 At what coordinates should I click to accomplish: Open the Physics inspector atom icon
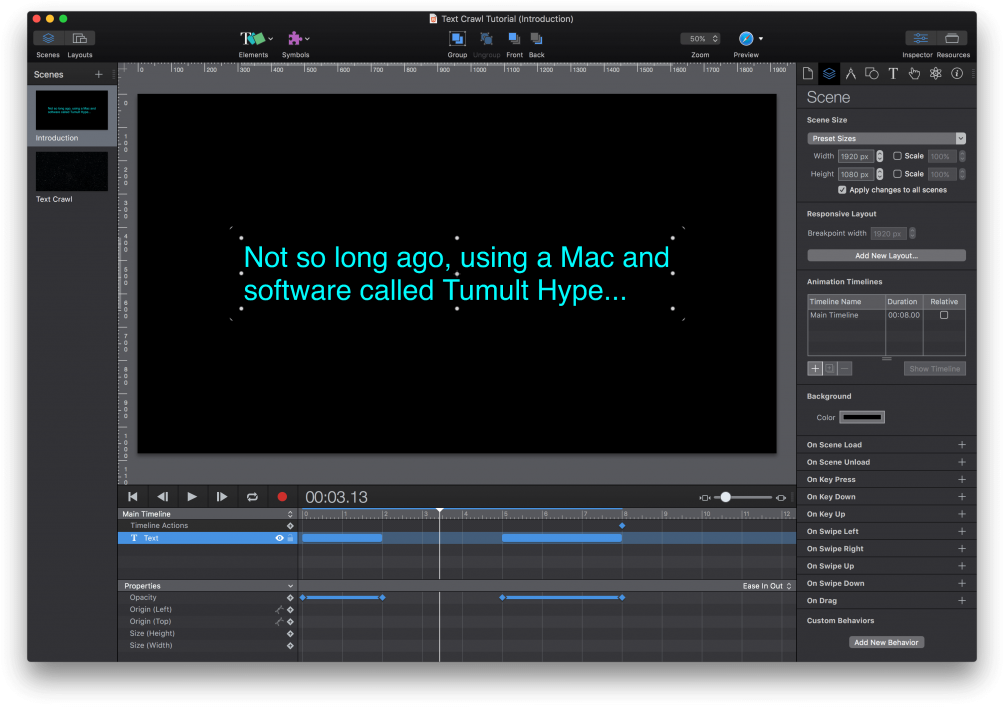(x=935, y=73)
